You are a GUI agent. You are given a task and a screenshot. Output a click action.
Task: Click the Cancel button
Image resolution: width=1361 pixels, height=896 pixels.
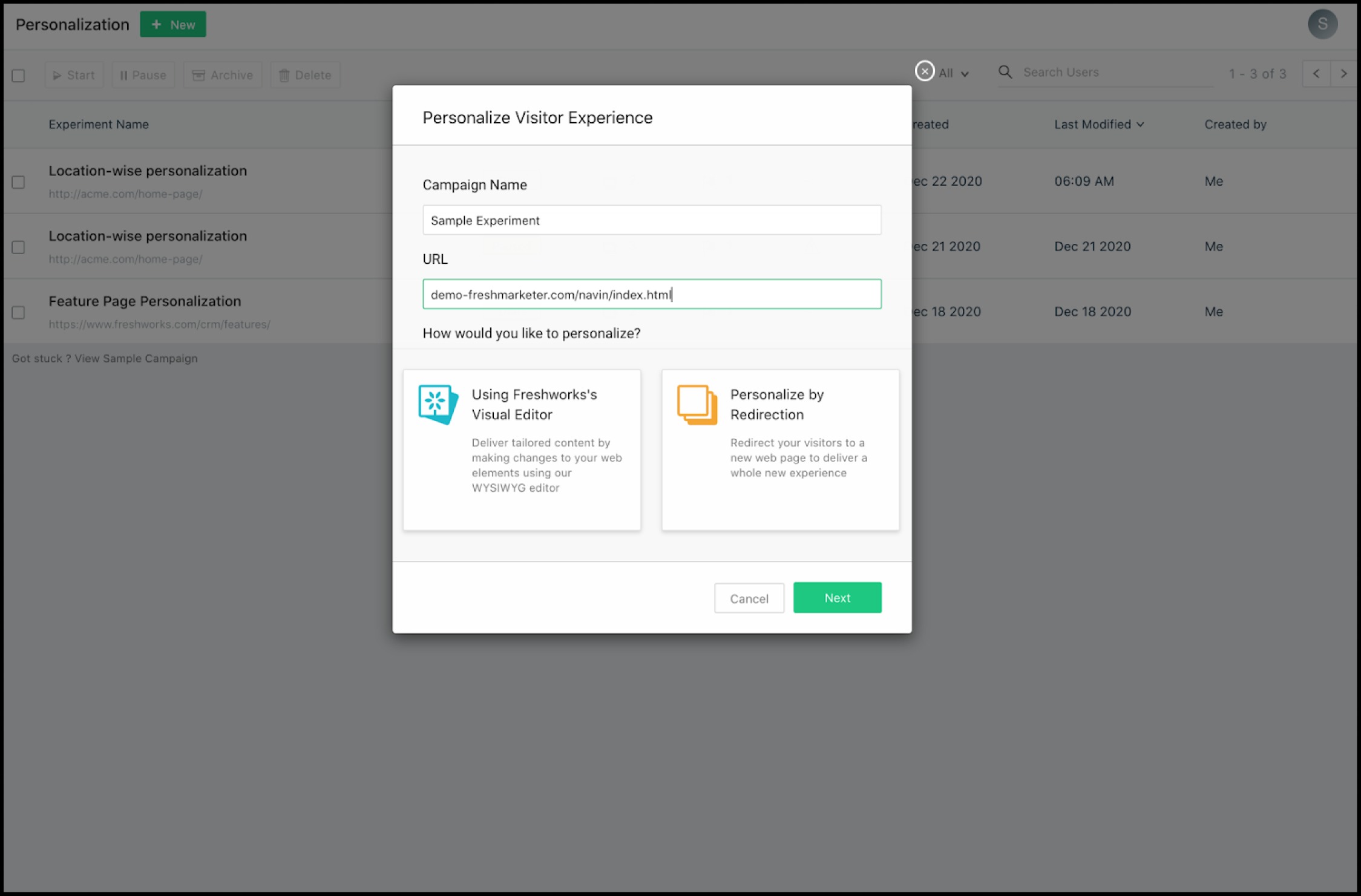(x=749, y=598)
